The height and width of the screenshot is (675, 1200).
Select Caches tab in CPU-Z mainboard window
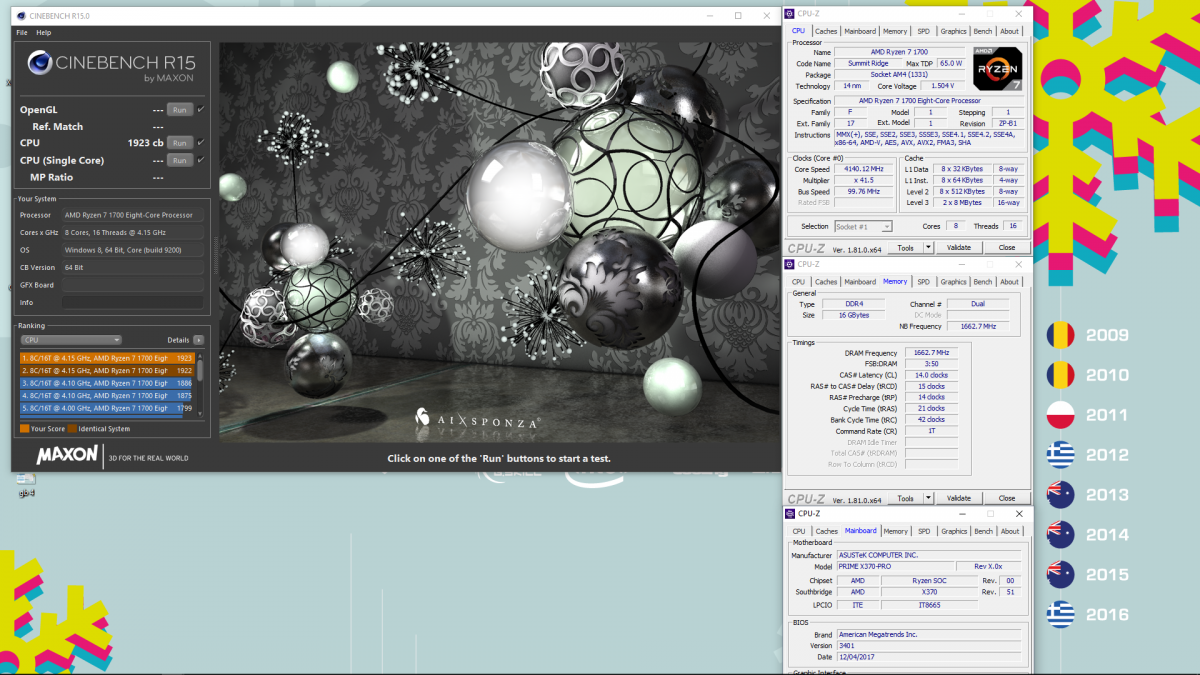point(826,531)
